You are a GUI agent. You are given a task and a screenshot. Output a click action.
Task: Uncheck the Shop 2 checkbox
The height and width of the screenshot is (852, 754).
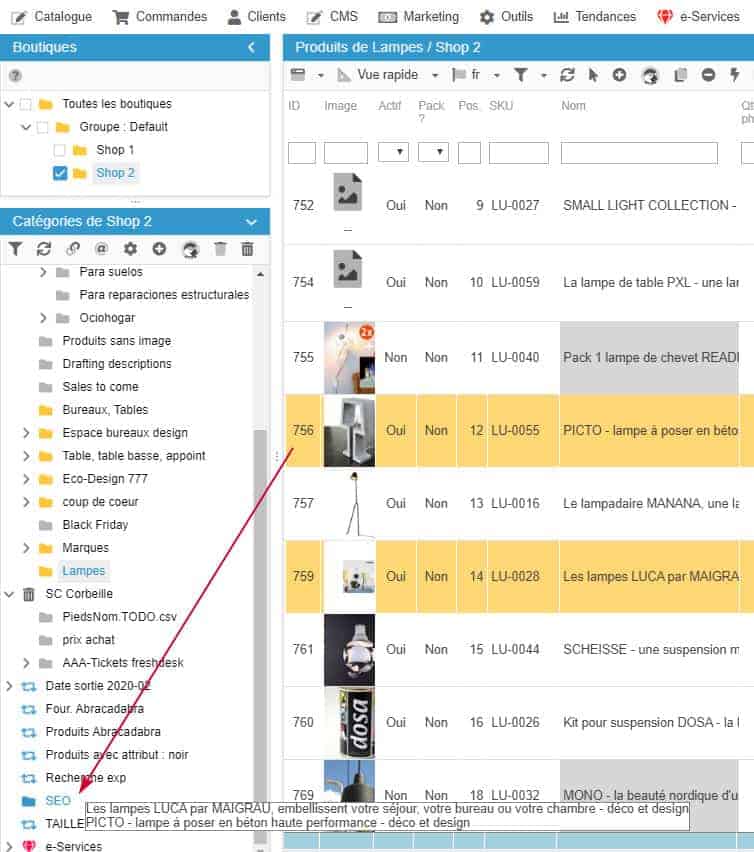point(60,173)
